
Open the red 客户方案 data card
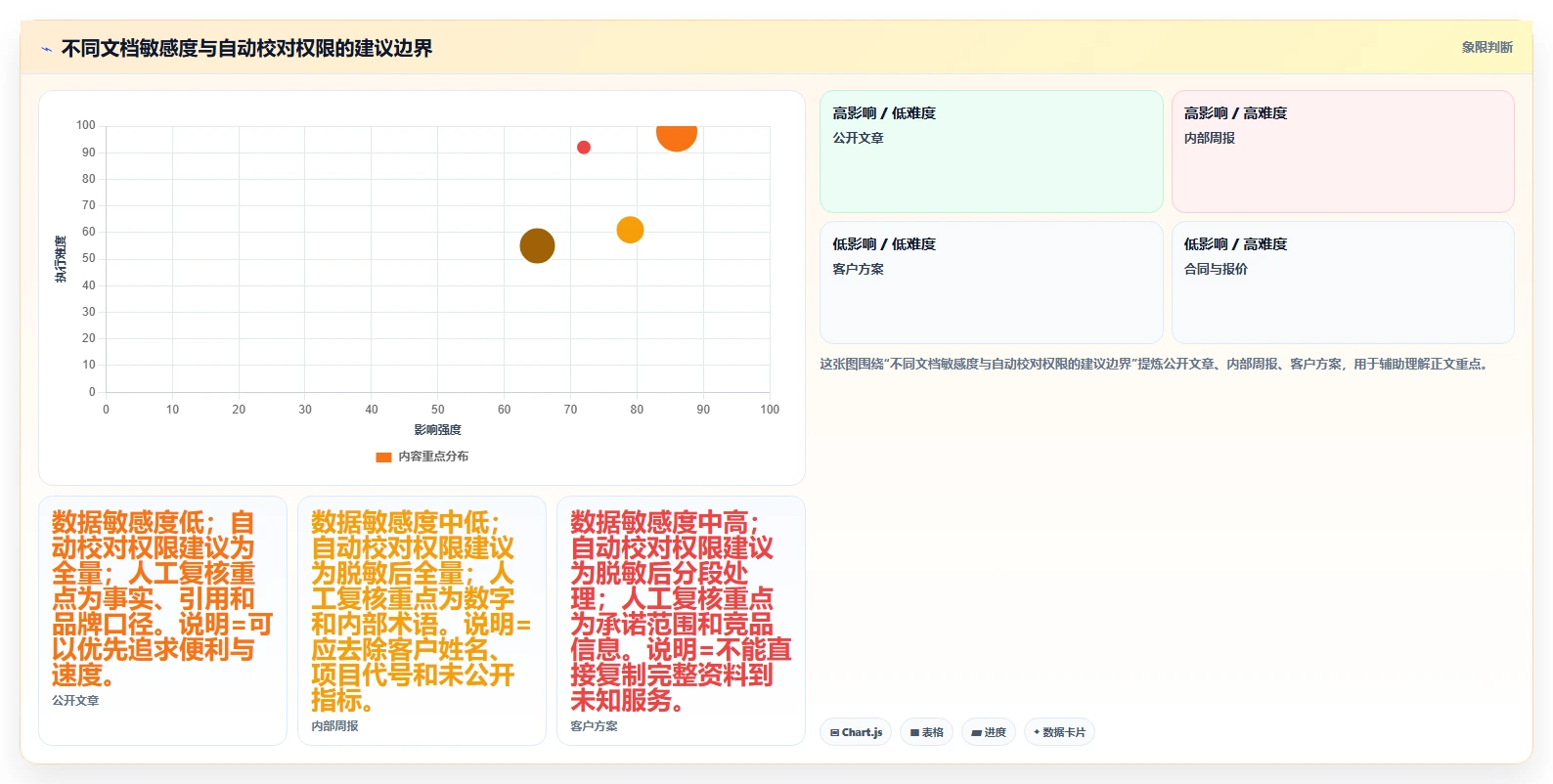[681, 621]
